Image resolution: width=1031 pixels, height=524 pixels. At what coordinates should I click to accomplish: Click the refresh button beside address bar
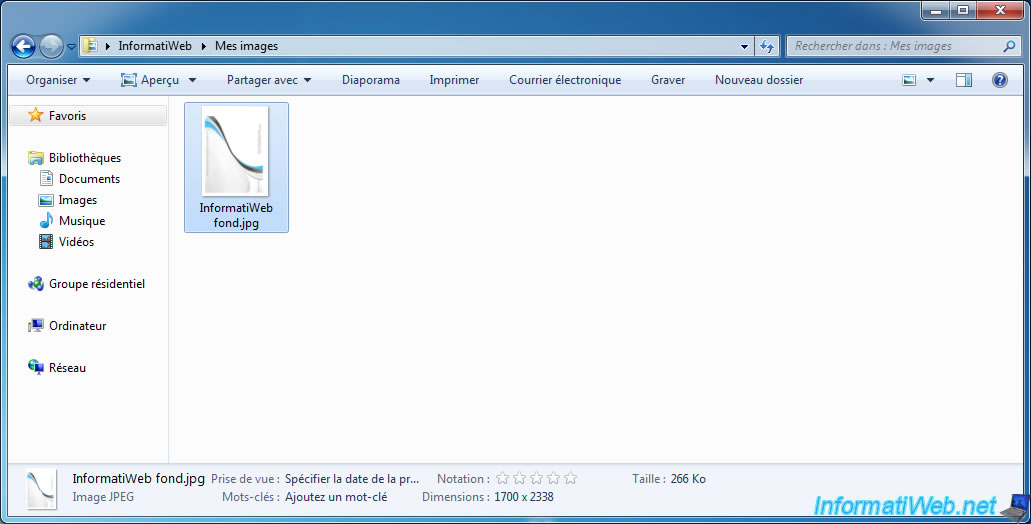(767, 46)
